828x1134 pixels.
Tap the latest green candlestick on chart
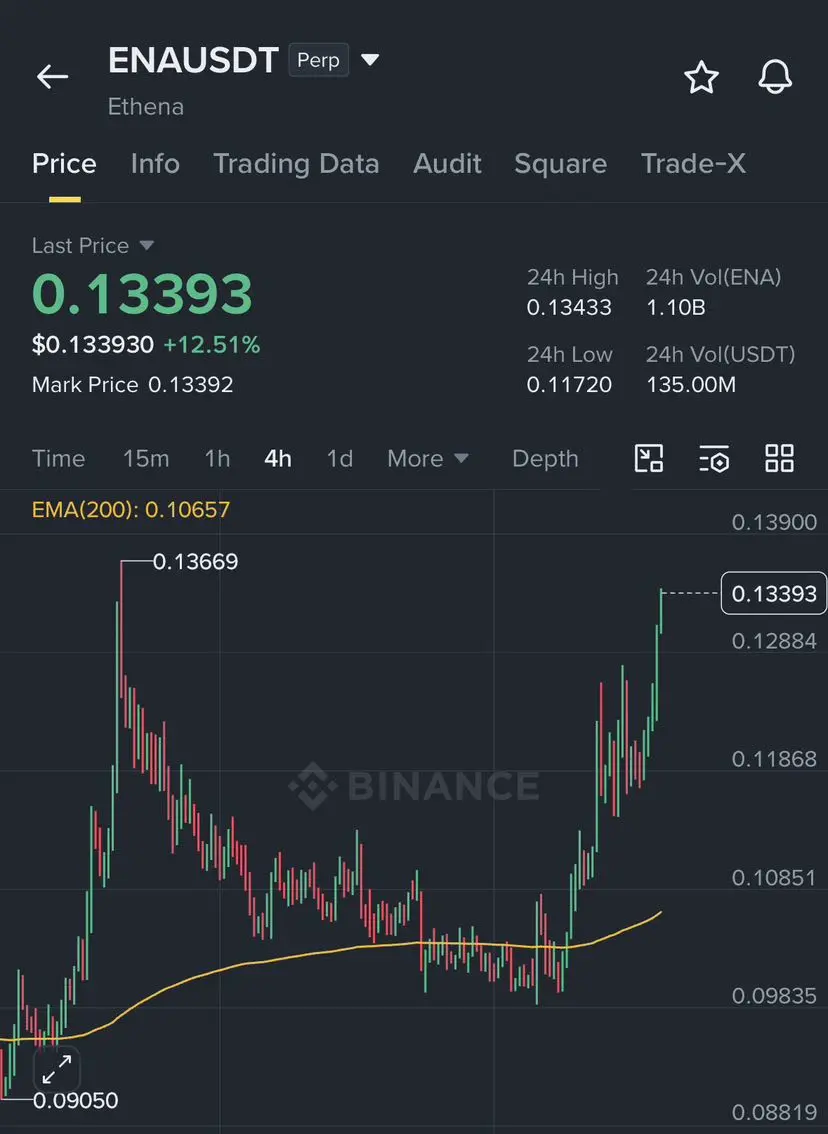point(661,611)
